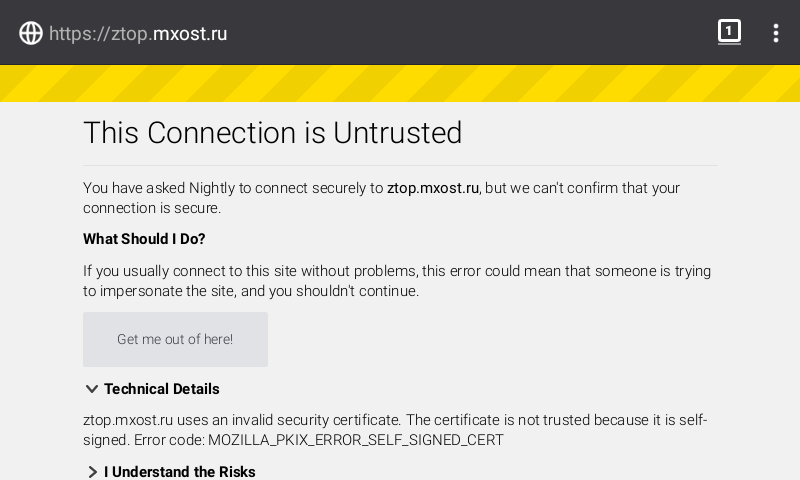Viewport: 800px width, 480px height.
Task: Click the What Should I Do? heading
Action: pos(144,239)
